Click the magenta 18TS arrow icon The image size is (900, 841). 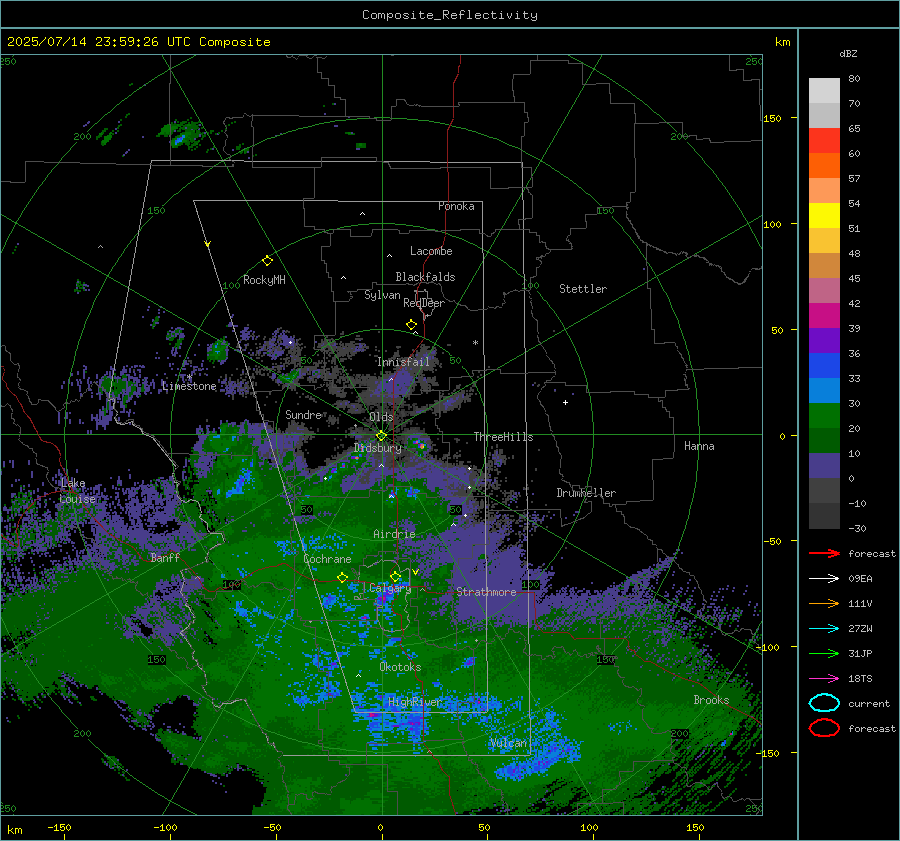click(824, 679)
